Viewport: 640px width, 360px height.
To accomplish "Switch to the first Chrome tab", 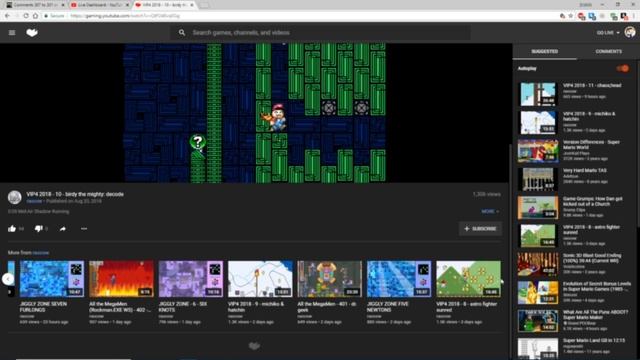I will point(36,5).
